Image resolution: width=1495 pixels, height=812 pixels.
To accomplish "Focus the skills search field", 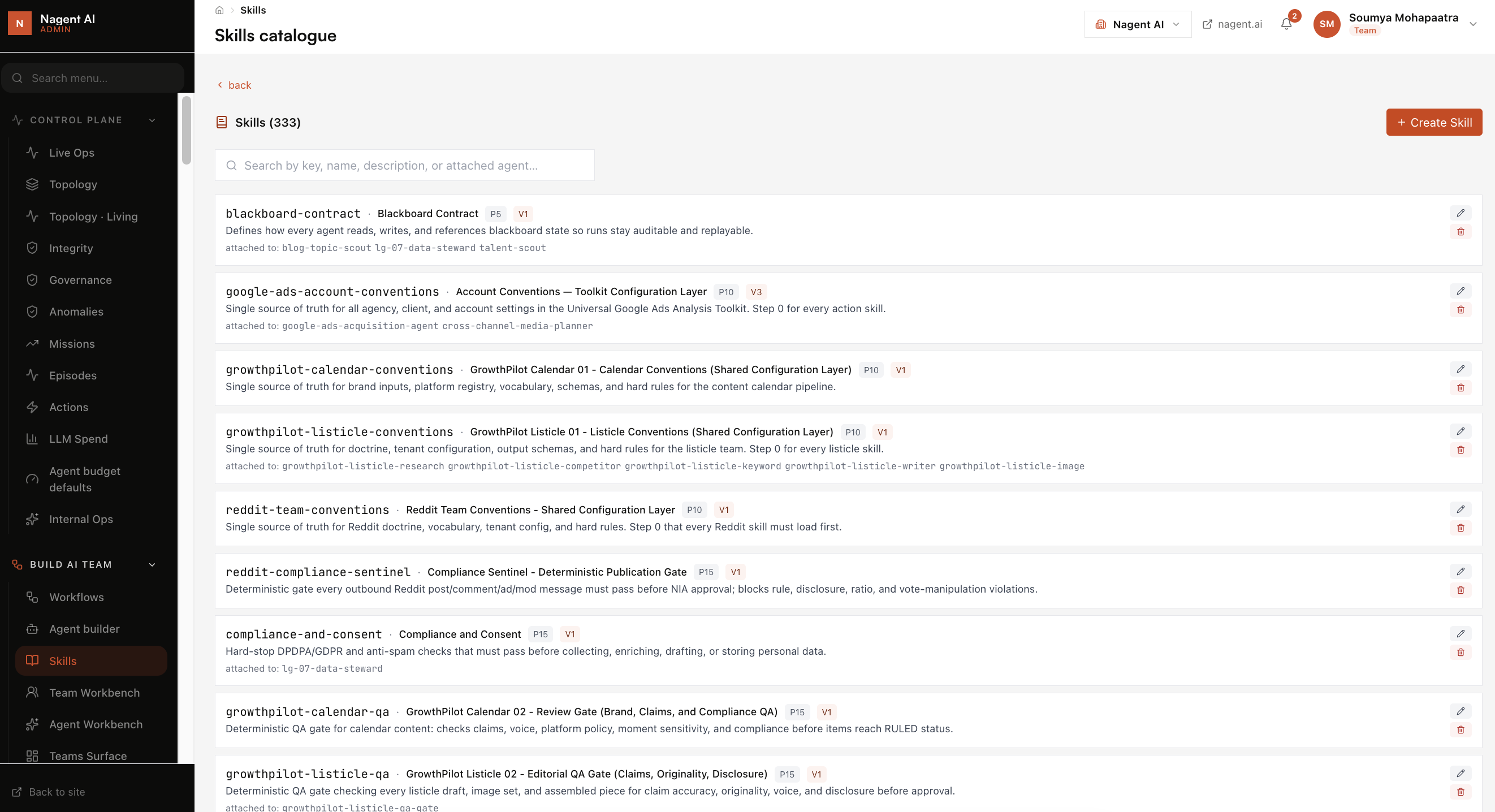I will coord(404,166).
